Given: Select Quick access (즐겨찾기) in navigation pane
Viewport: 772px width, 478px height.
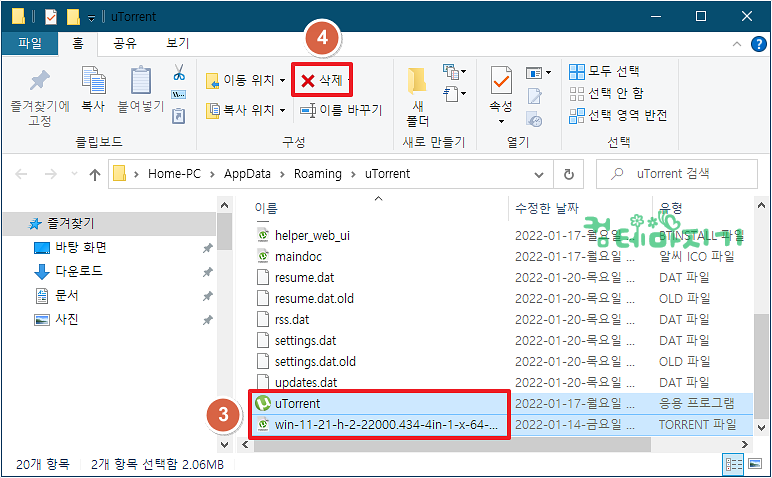Looking at the screenshot, I should (x=109, y=224).
